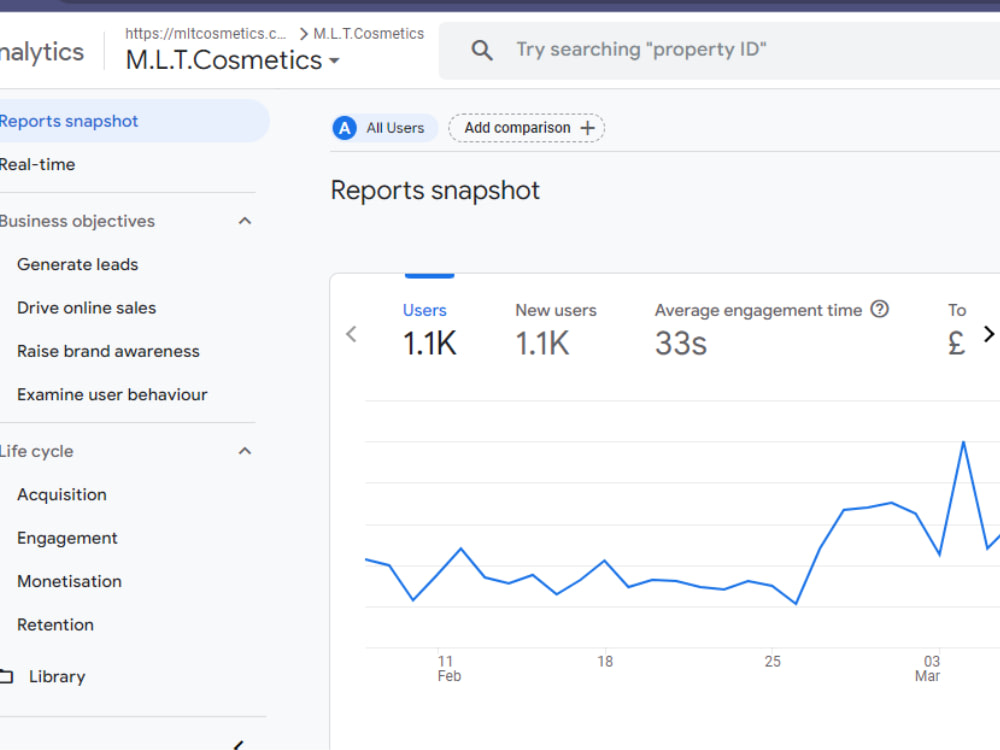Click the plus icon in Add comparison
The height and width of the screenshot is (750, 1000).
click(x=587, y=128)
